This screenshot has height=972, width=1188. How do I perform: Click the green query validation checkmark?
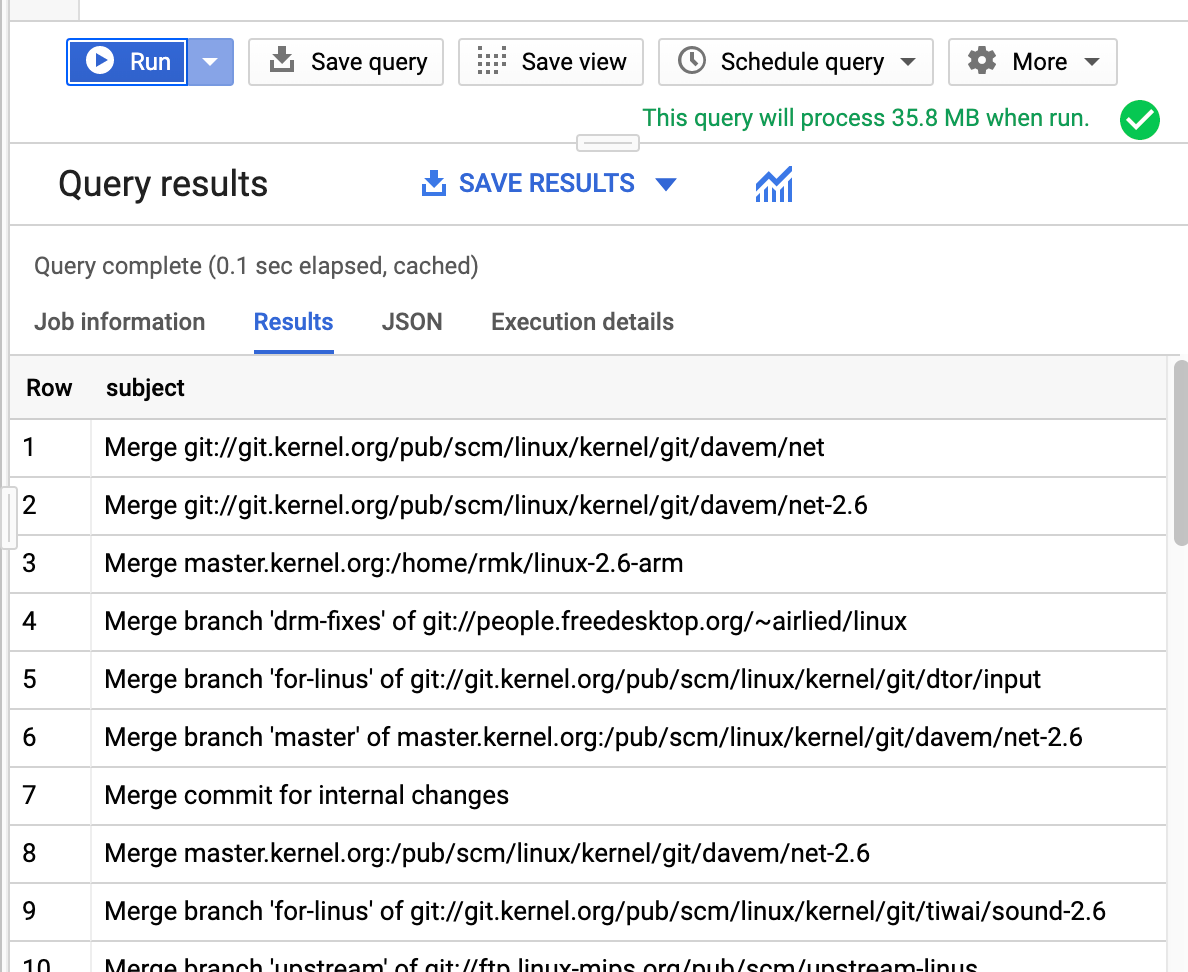point(1139,119)
